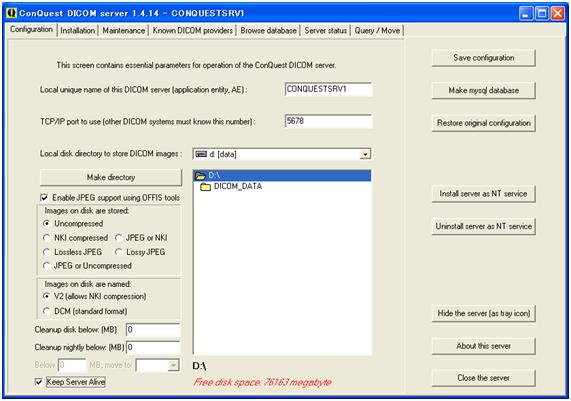Open the Maintenance tab
Screen dimensions: 571x401
point(123,31)
